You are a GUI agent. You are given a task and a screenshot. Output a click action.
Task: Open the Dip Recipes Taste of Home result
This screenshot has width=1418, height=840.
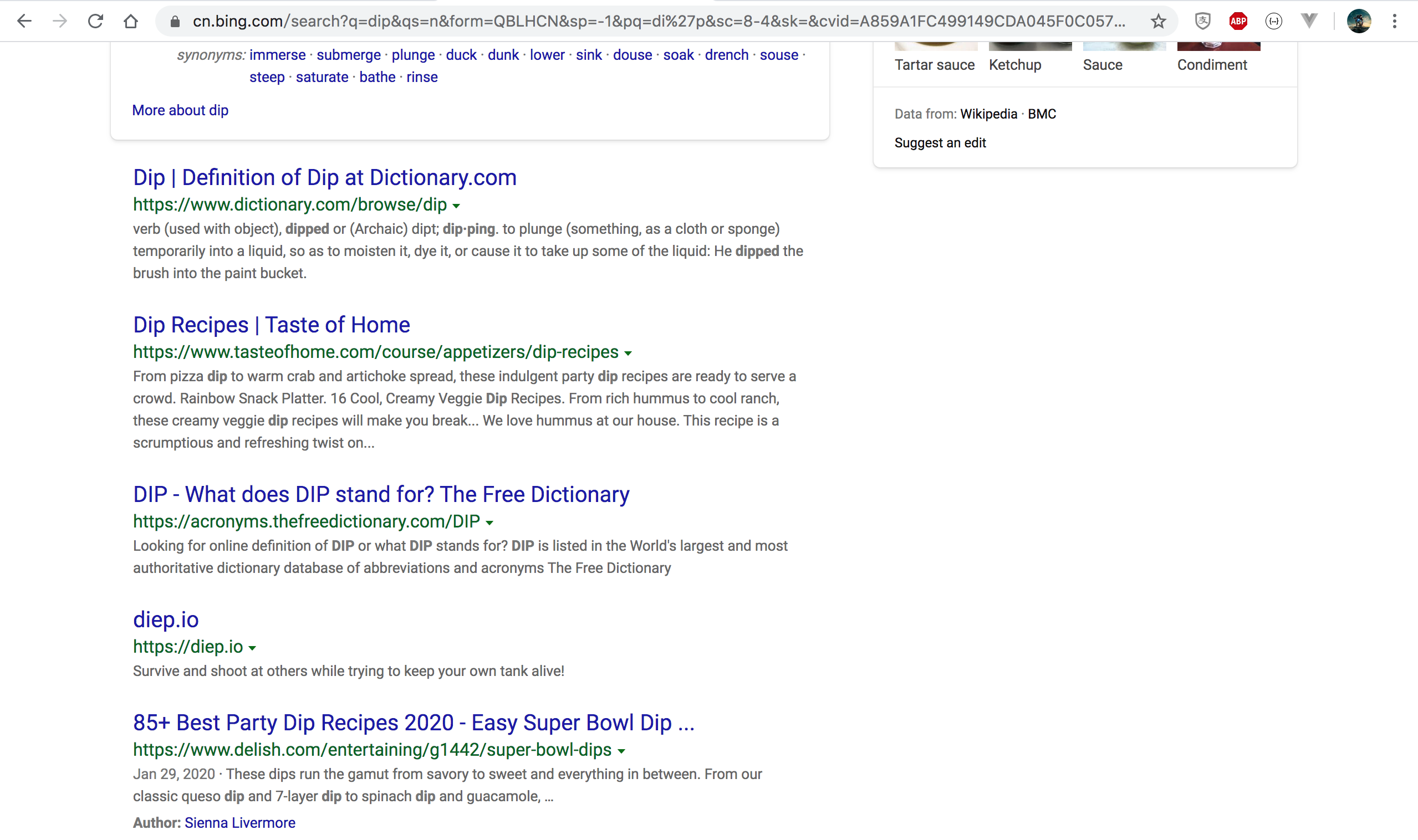tap(271, 325)
